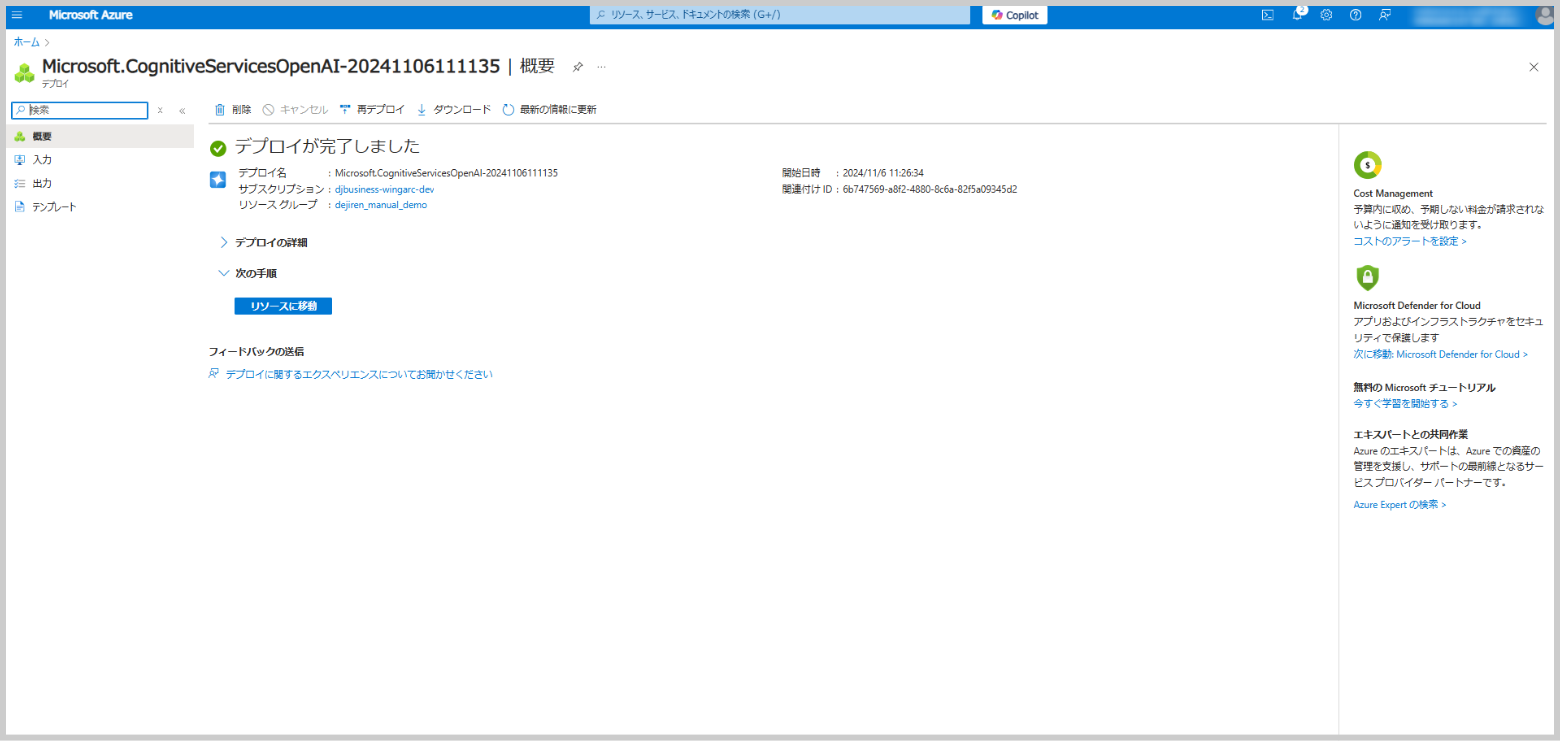
Task: Click the 再デプロイ toolbar button
Action: tap(372, 110)
